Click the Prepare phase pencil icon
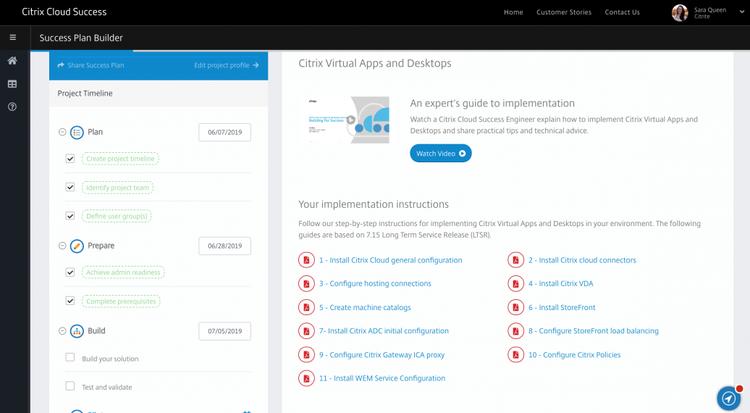The width and height of the screenshot is (750, 413). 77,246
